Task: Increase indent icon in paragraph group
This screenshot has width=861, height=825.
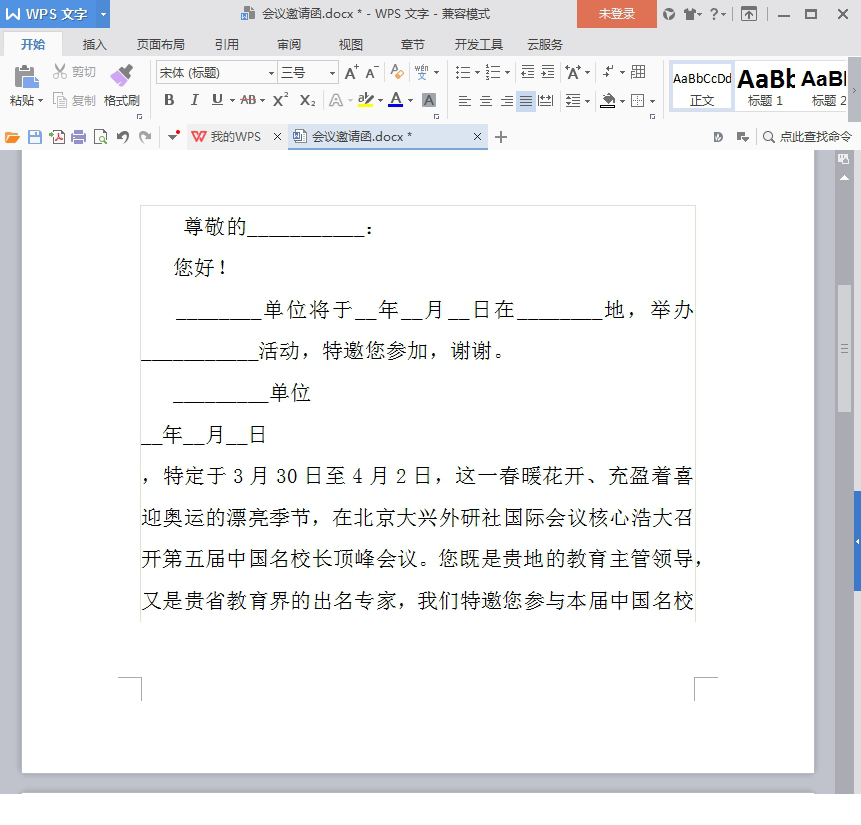Action: tap(547, 72)
